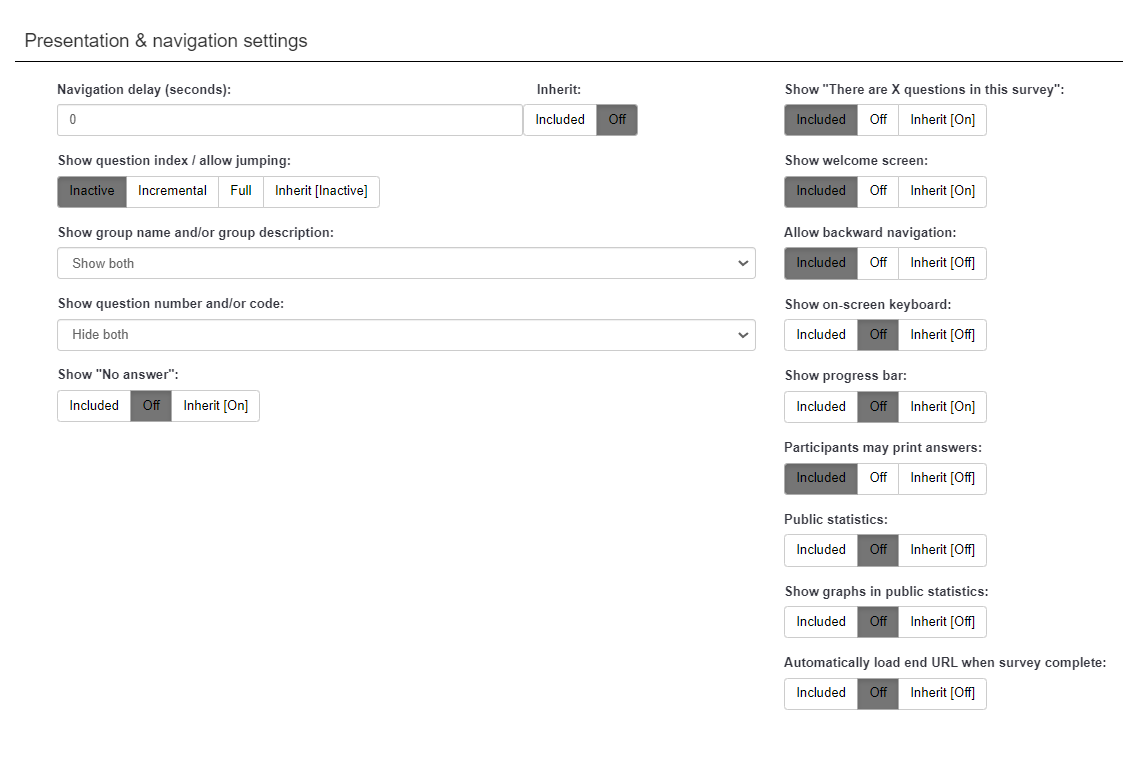Click the Navigation delay seconds input field

click(290, 120)
